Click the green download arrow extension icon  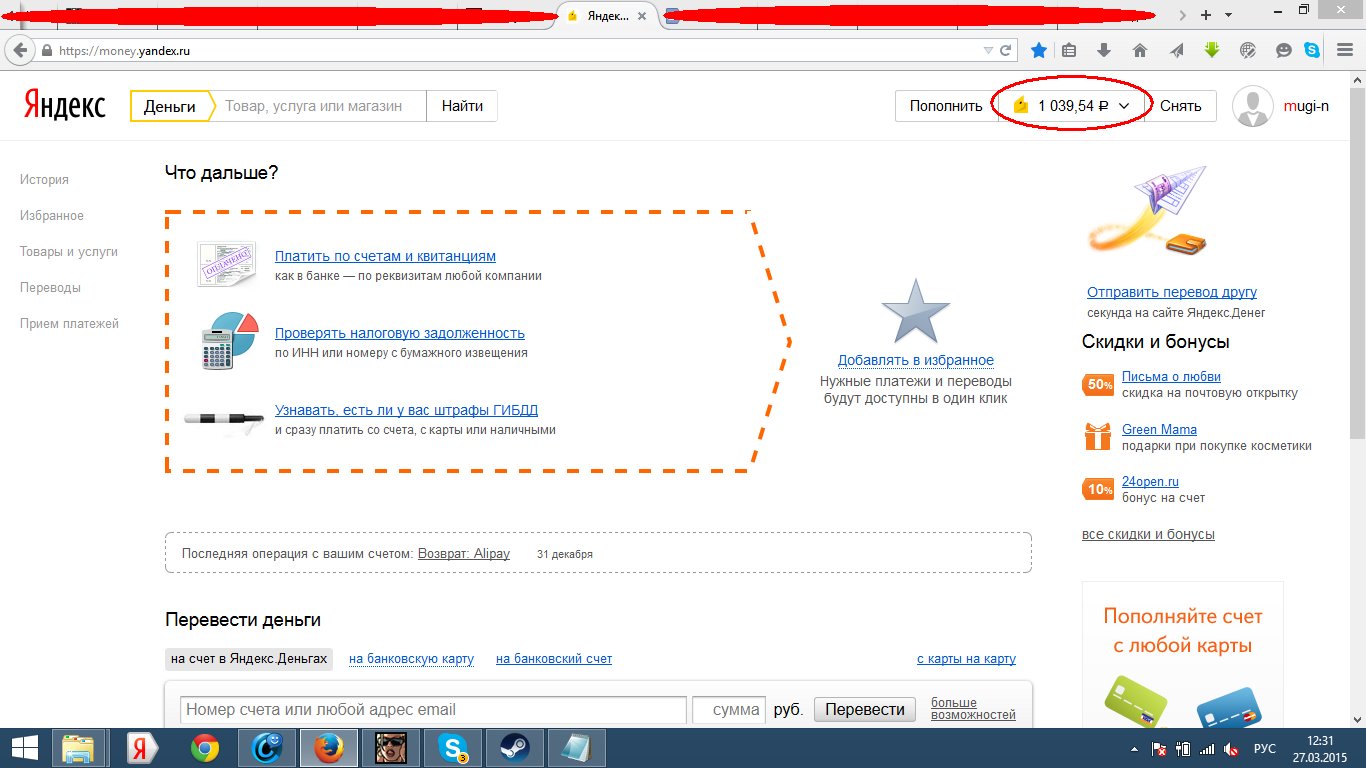point(1211,50)
